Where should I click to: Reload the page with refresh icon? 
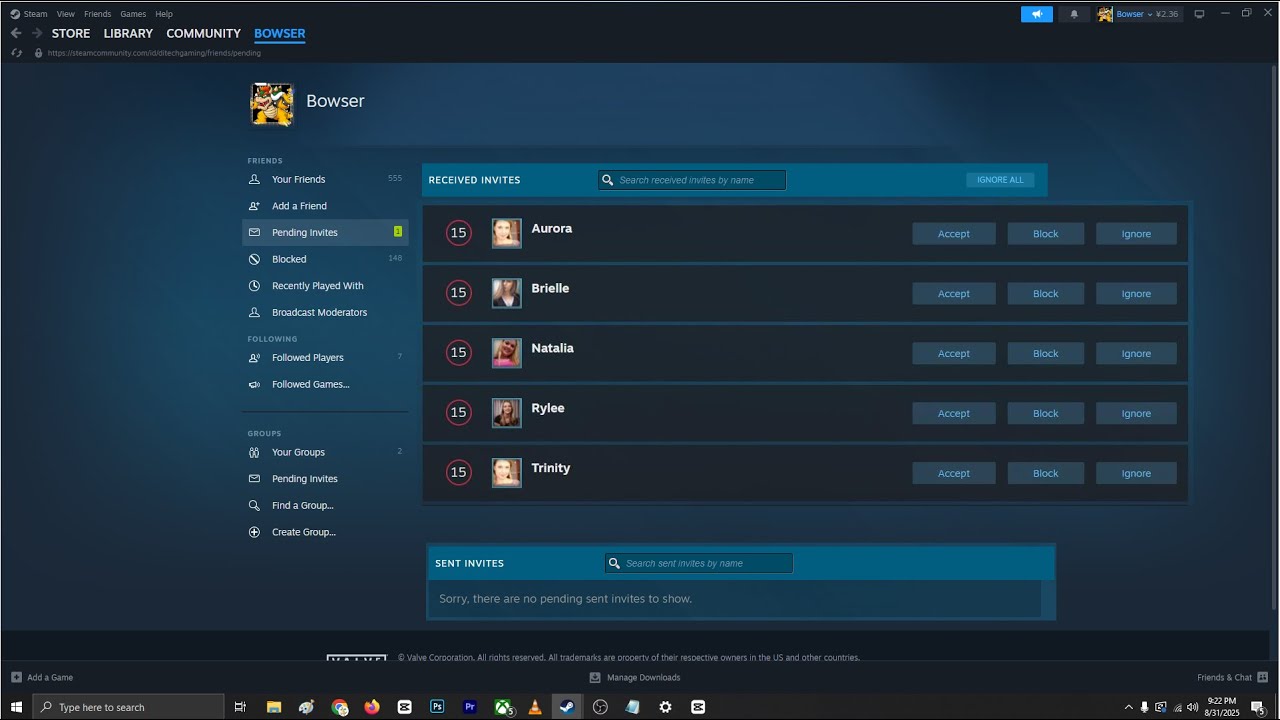click(x=16, y=53)
